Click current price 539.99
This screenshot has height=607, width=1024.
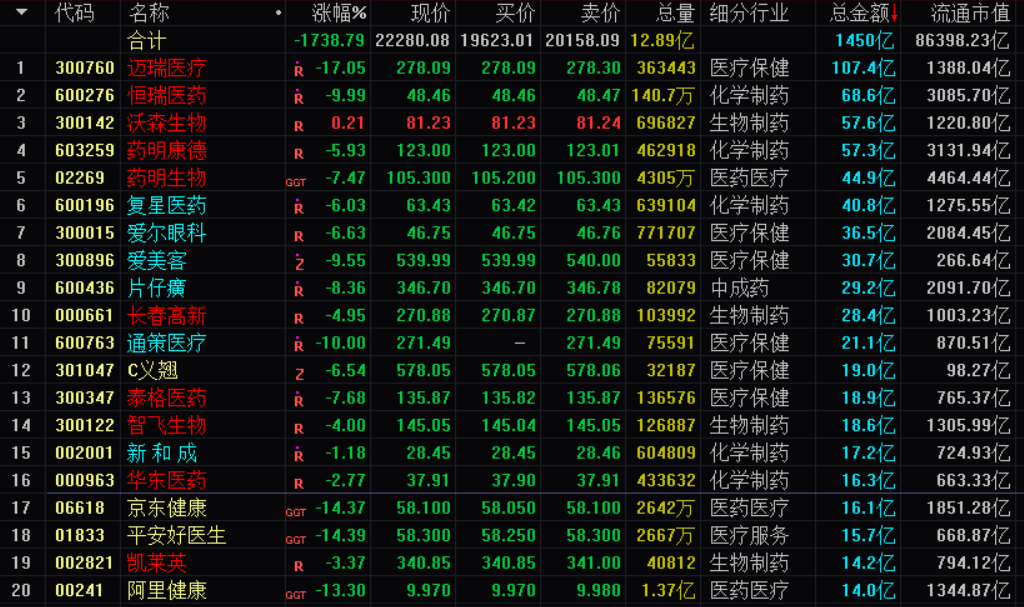[423, 261]
